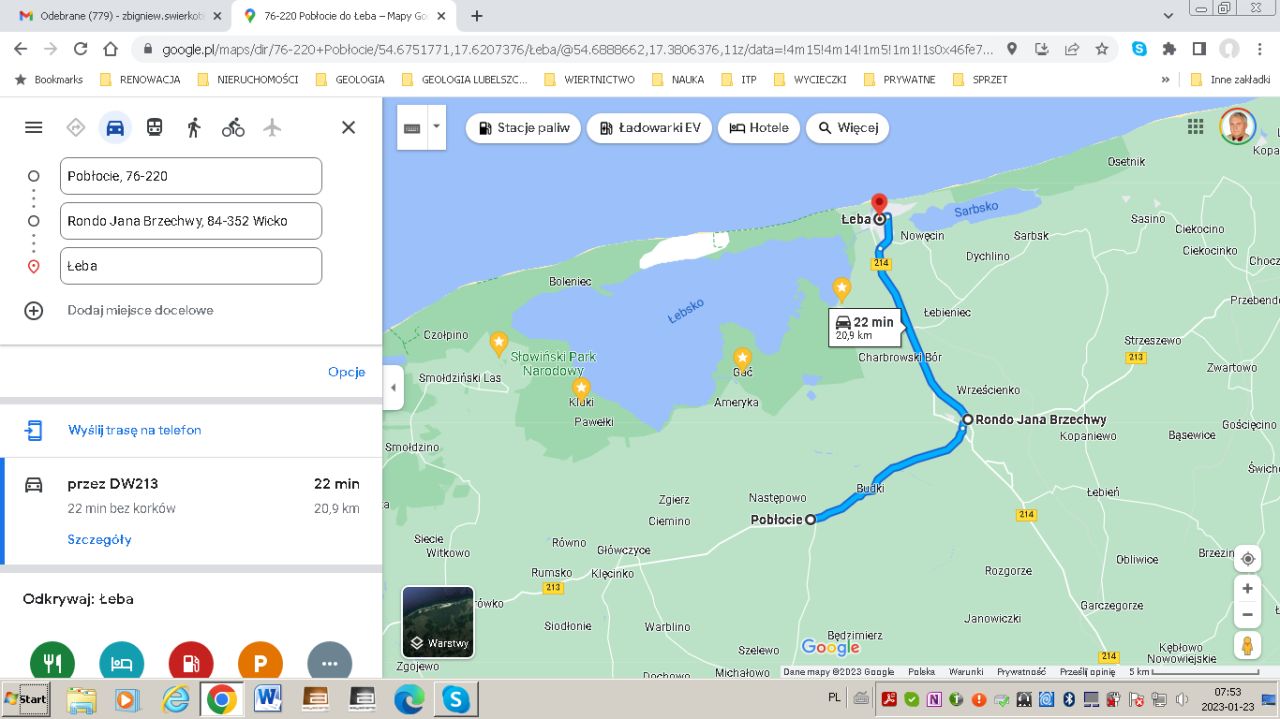Image resolution: width=1280 pixels, height=719 pixels.
Task: Open the keyboard input tool dropdown arrow
Action: 436,127
